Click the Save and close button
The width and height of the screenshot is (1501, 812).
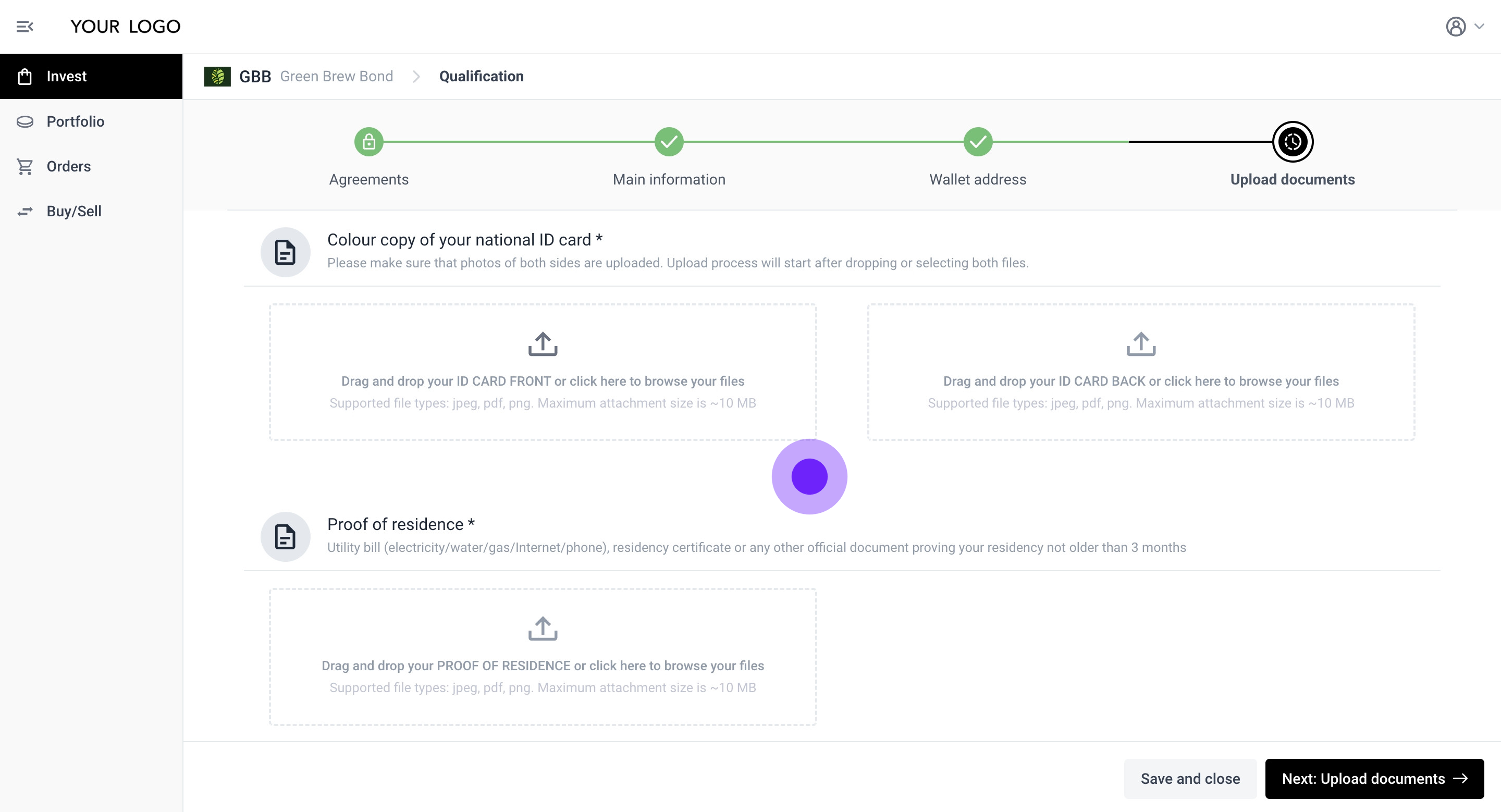[x=1190, y=779]
